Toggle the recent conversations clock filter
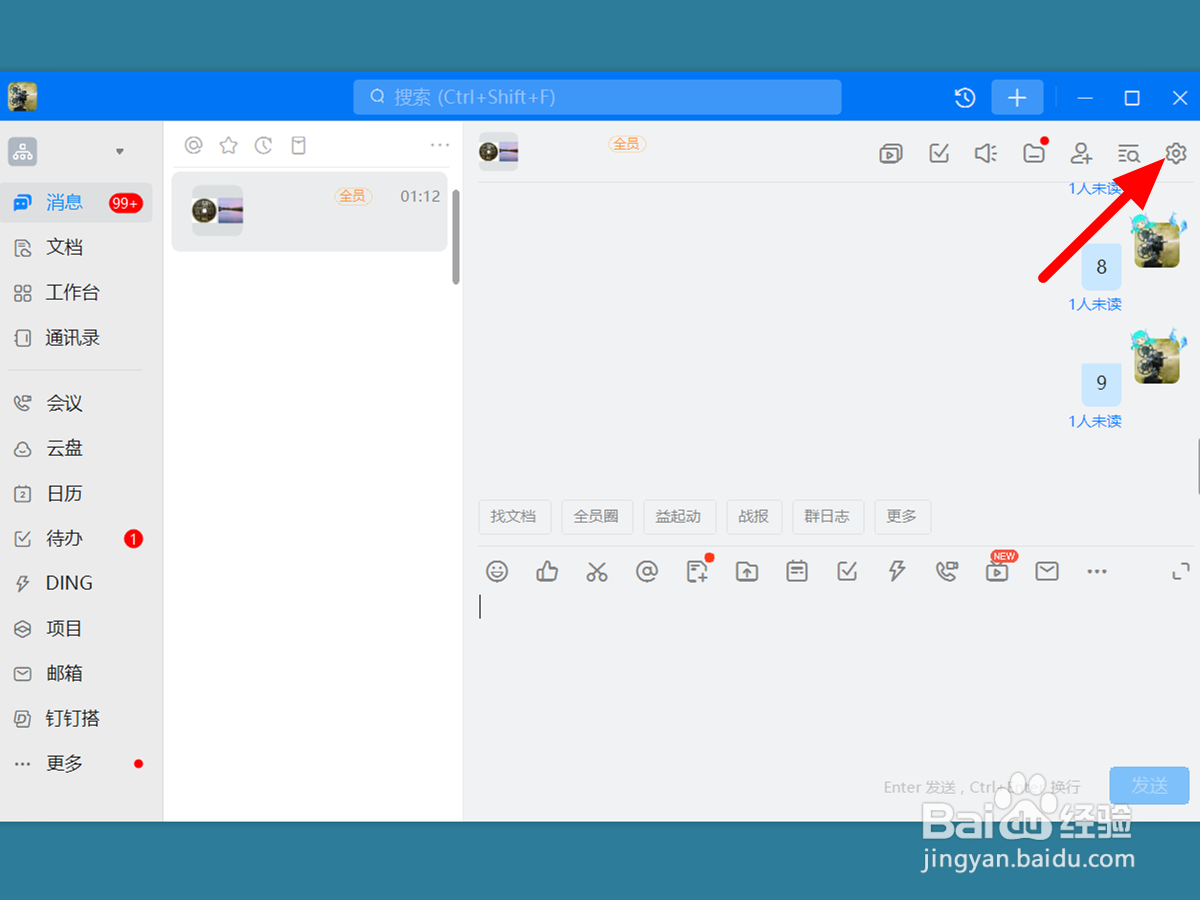The height and width of the screenshot is (900, 1200). click(264, 144)
